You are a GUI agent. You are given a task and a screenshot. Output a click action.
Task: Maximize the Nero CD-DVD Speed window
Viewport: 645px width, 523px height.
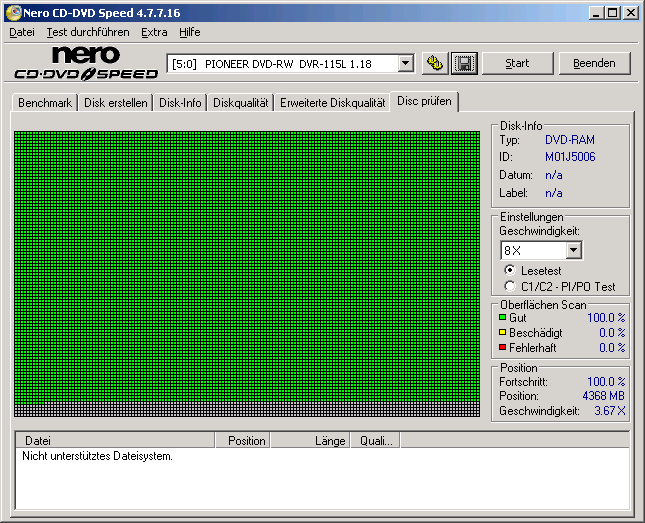[613, 13]
